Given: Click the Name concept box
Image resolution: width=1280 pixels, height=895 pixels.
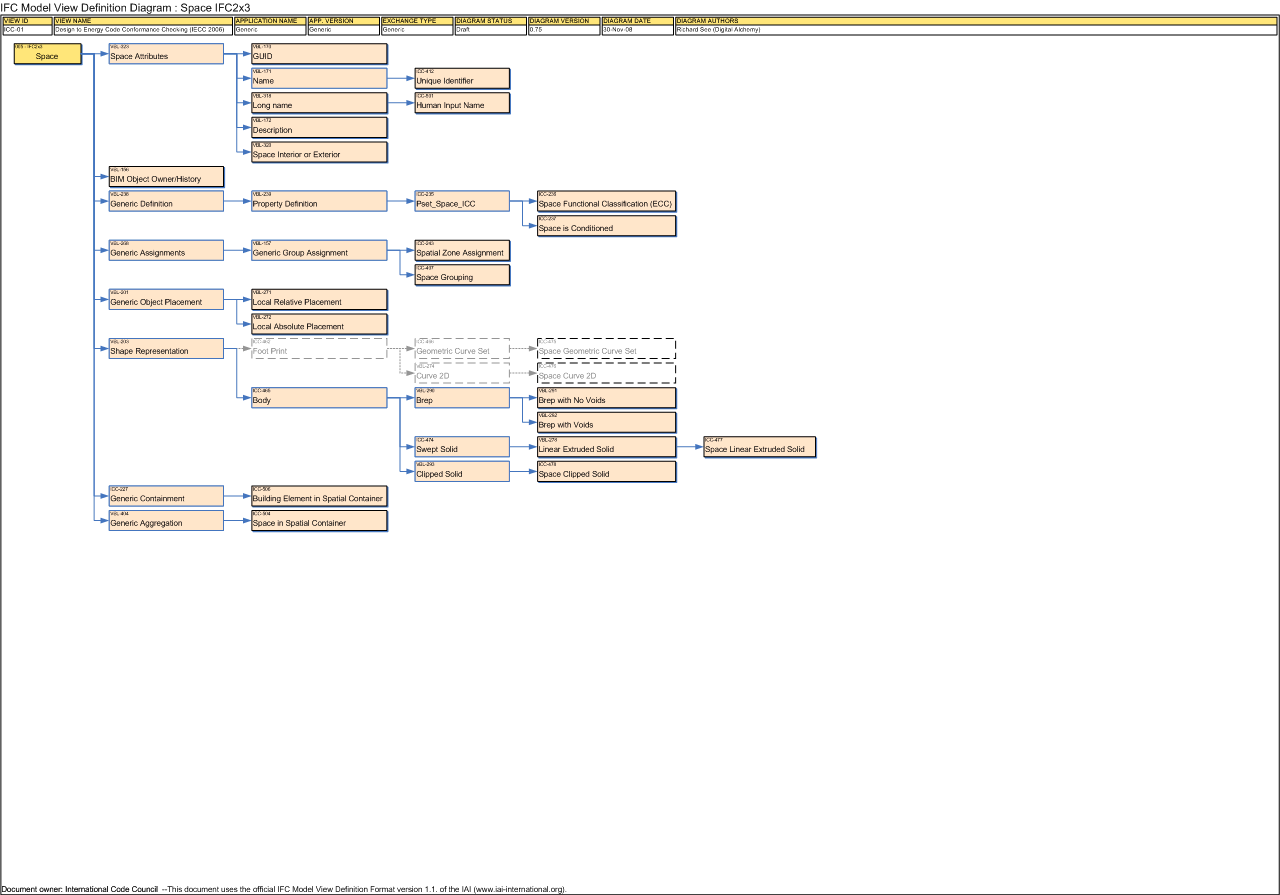Looking at the screenshot, I should coord(319,79).
